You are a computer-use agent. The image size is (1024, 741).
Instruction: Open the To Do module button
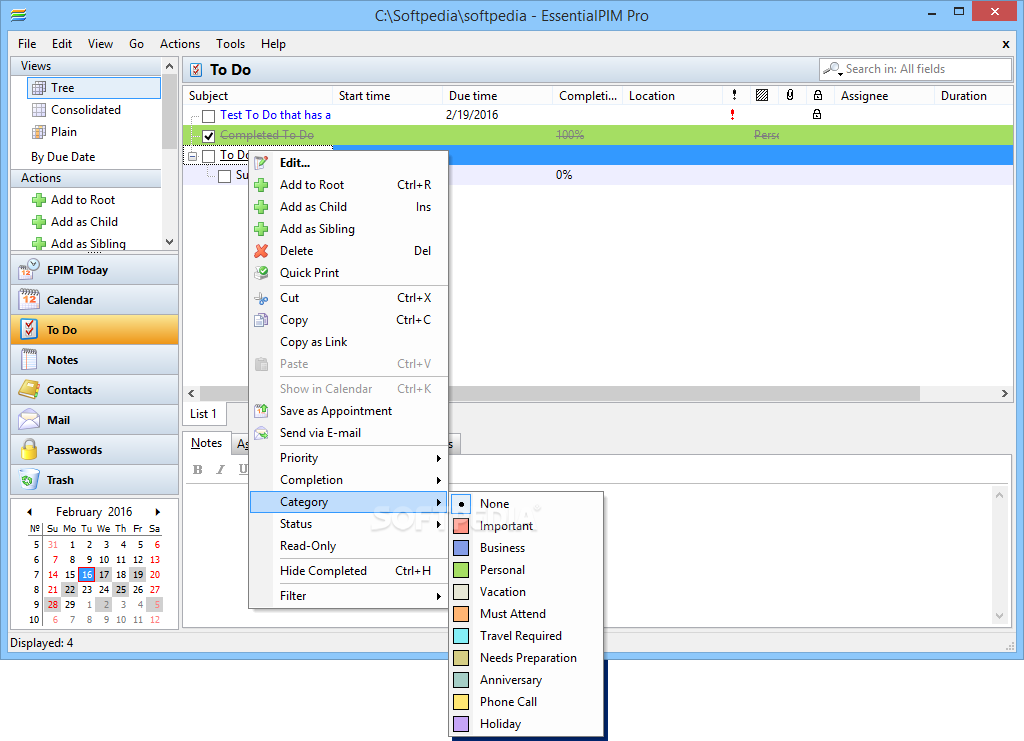pos(95,330)
